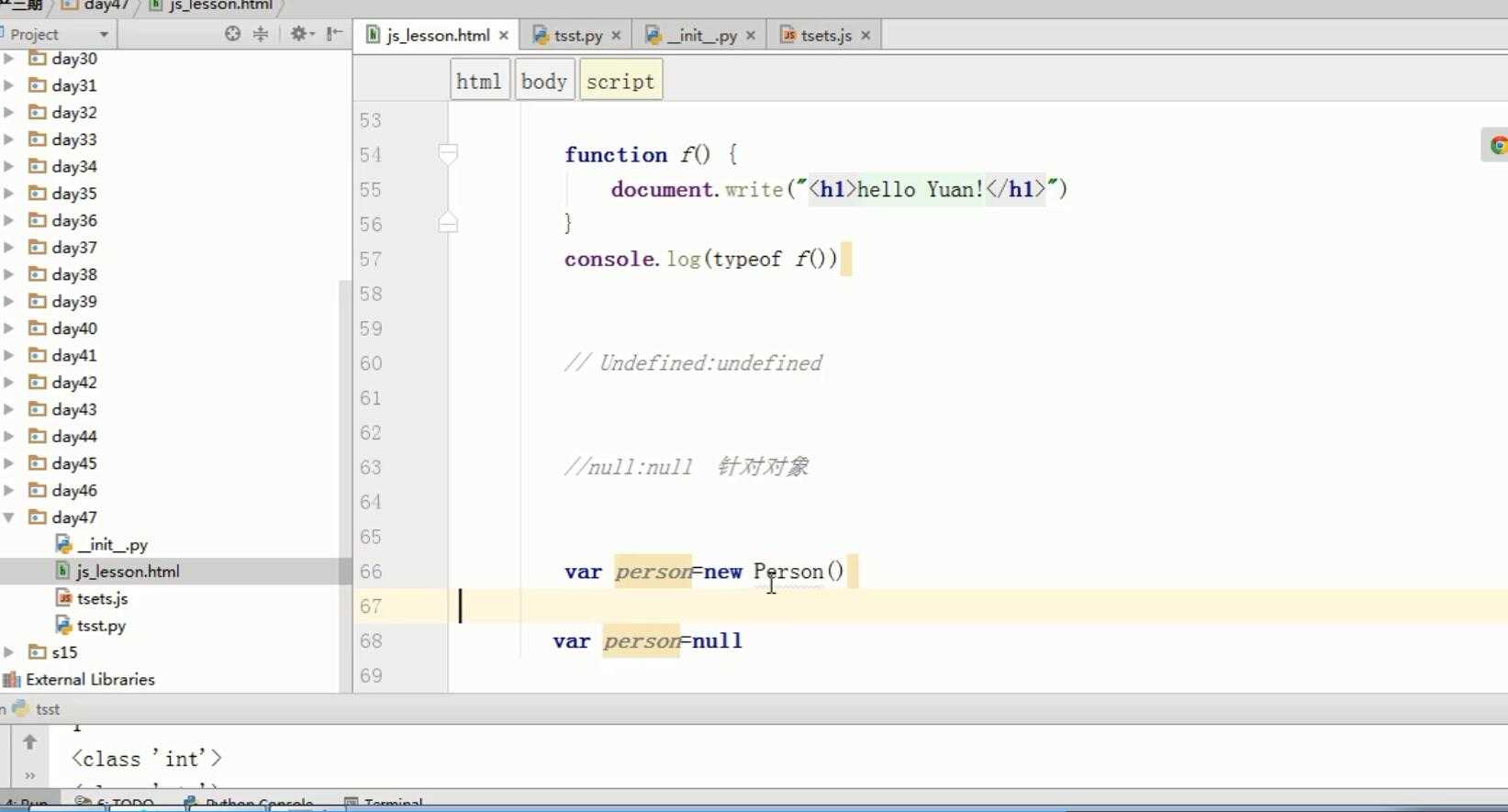Click the External Libraries icon
The height and width of the screenshot is (812, 1508).
[x=11, y=679]
